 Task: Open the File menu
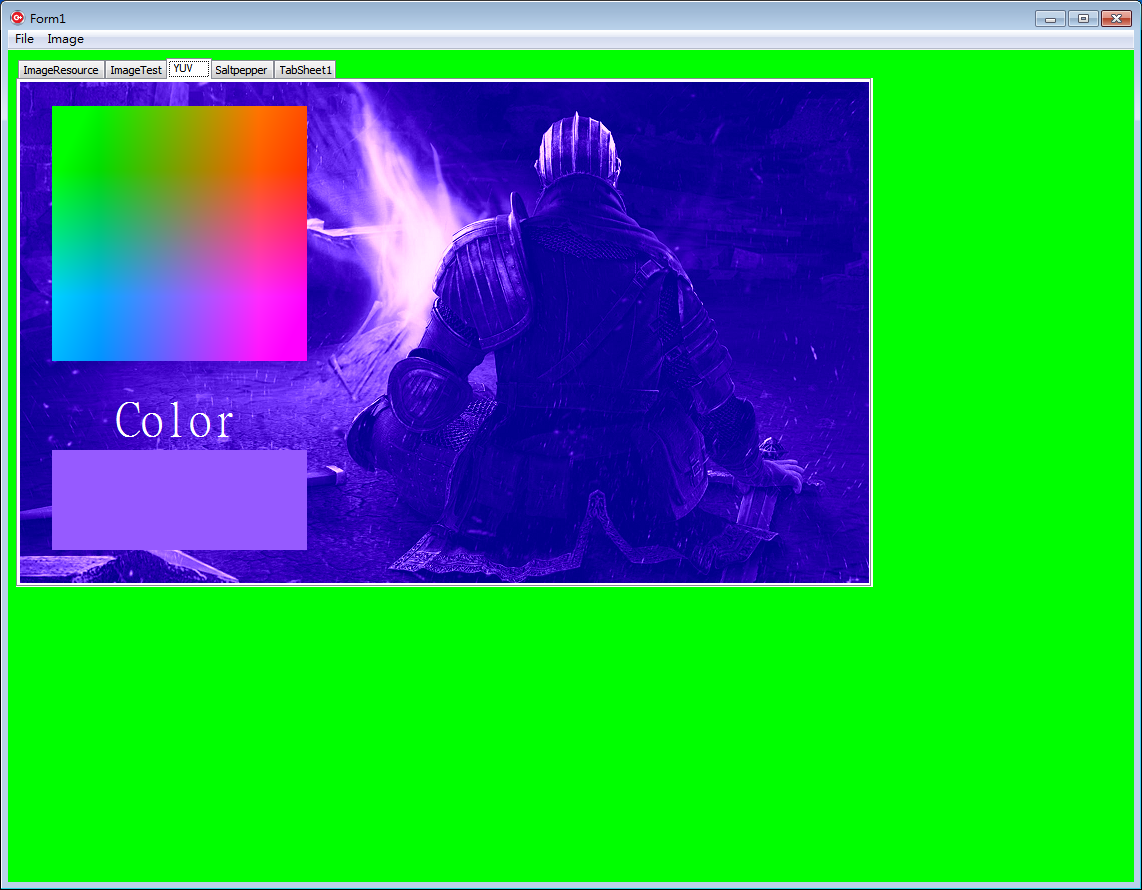24,39
